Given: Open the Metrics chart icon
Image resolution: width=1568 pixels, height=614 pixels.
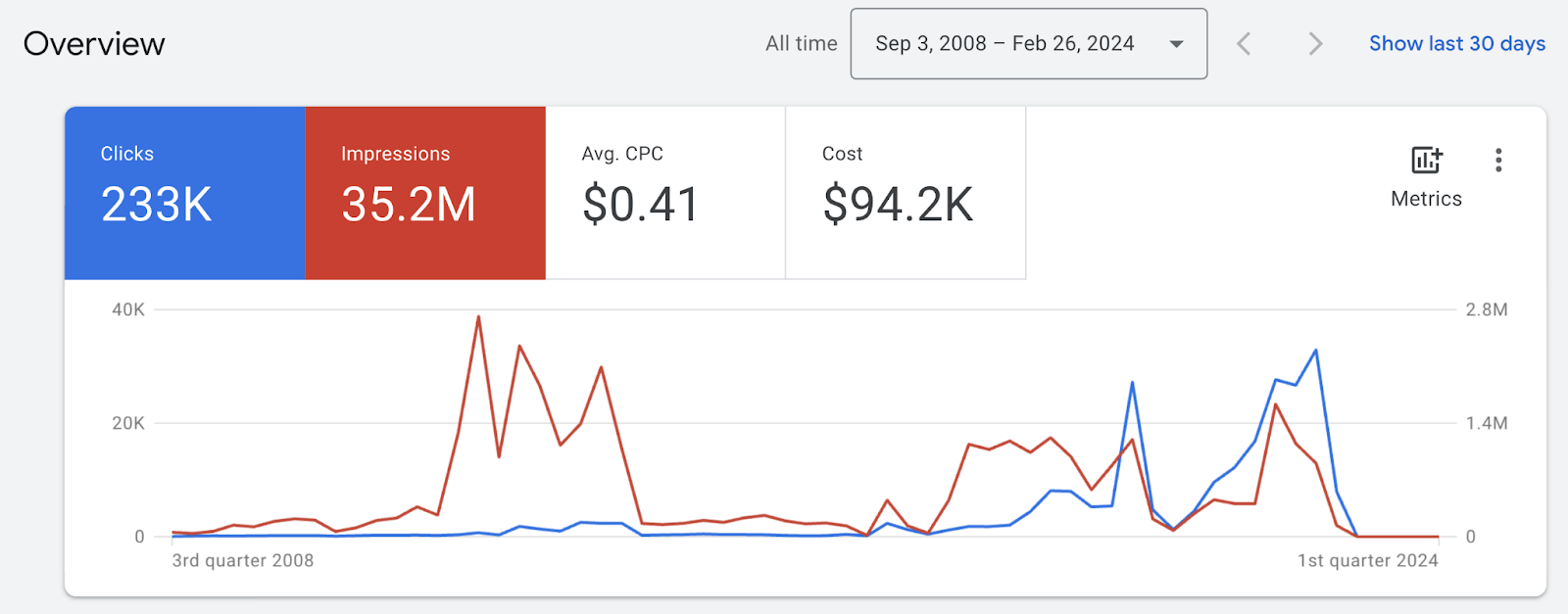Looking at the screenshot, I should pos(1426,160).
